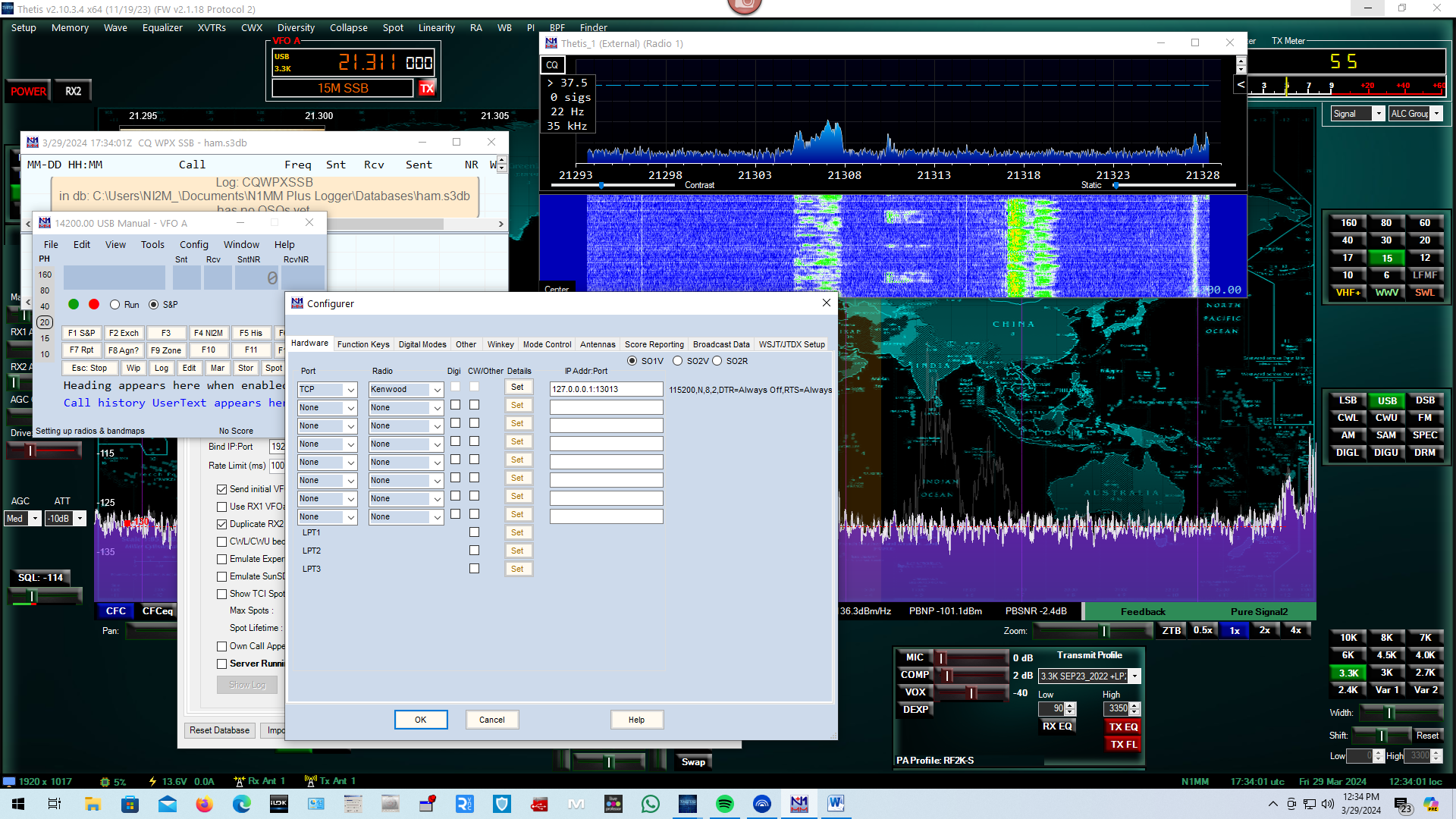Screen dimensions: 1456x819
Task: Click the Reset Database button
Action: pyautogui.click(x=219, y=730)
